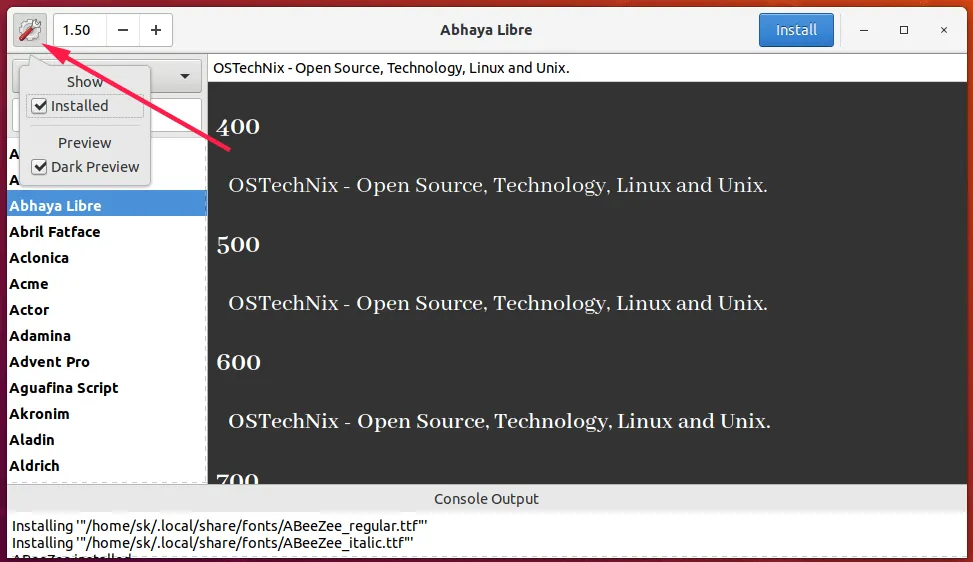
Task: Select Abril Fatface from font list
Action: tap(55, 232)
